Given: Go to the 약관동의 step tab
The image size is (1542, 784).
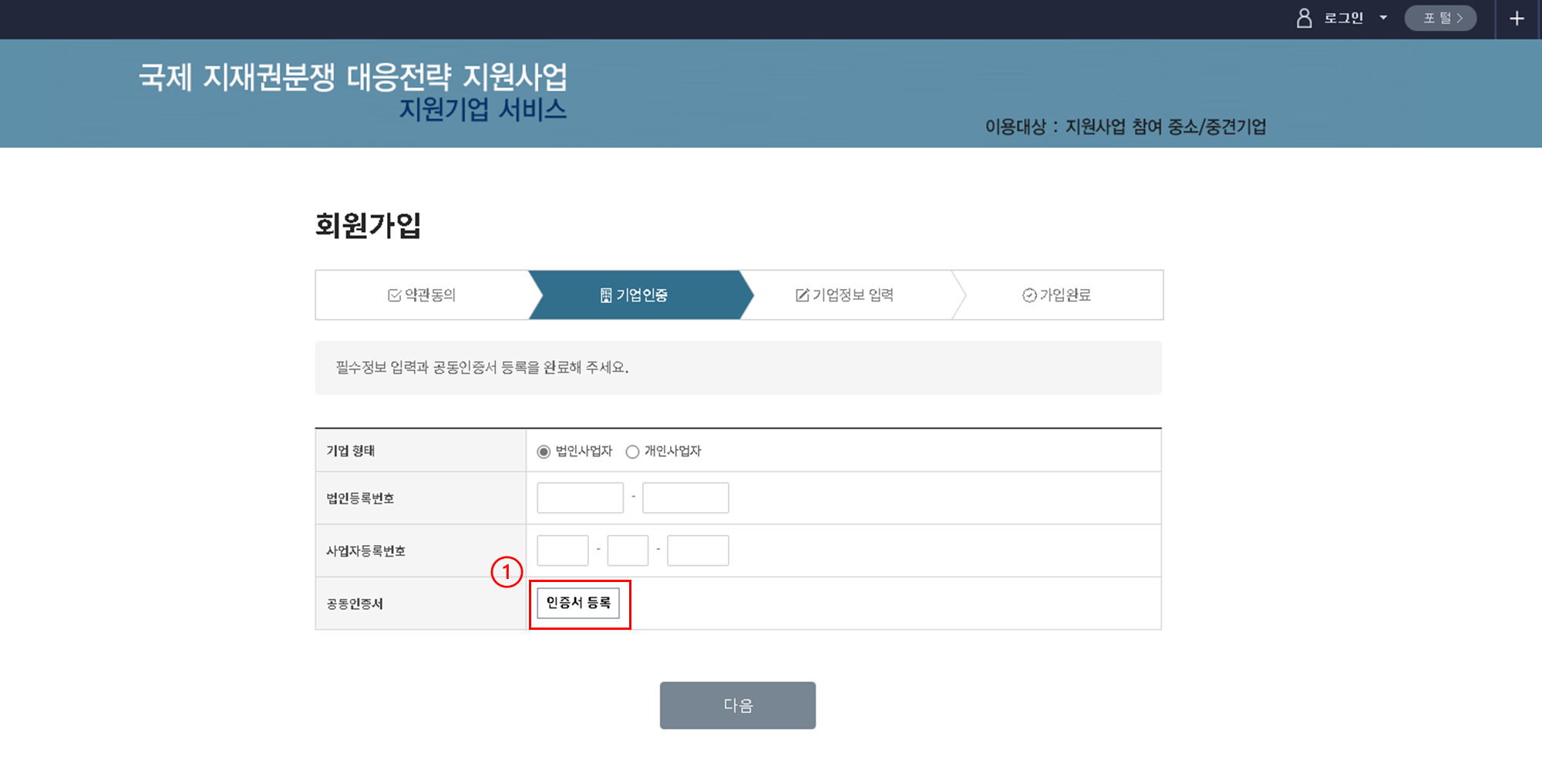Looking at the screenshot, I should click(423, 295).
